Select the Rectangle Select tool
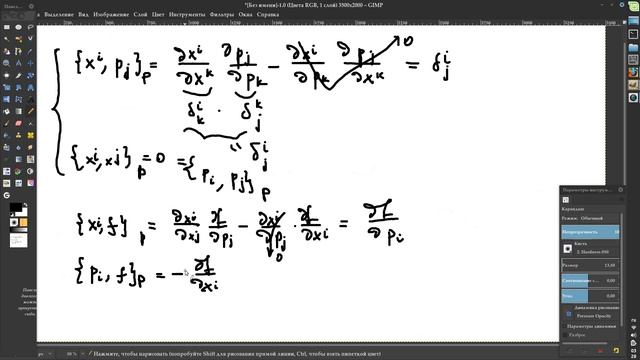The height and width of the screenshot is (360, 640). (x=7, y=27)
